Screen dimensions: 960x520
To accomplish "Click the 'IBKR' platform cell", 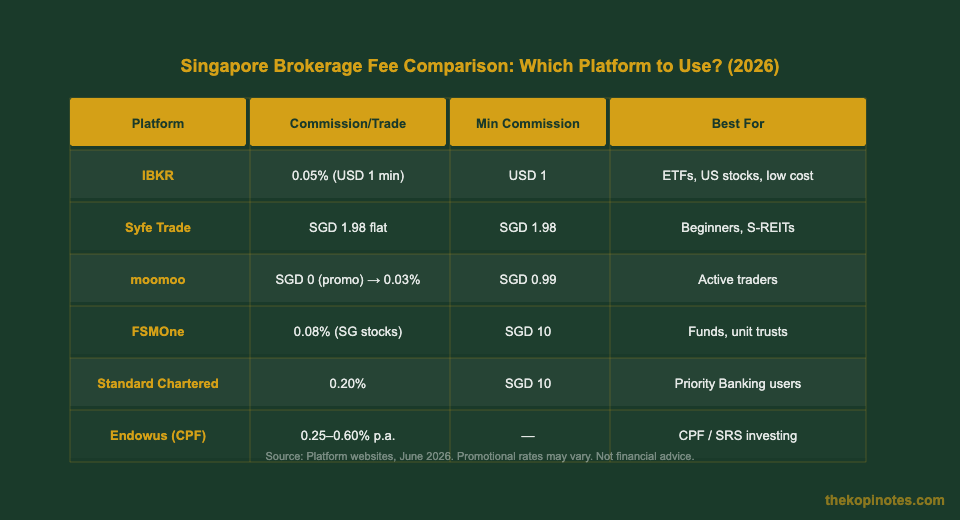I will (x=158, y=176).
